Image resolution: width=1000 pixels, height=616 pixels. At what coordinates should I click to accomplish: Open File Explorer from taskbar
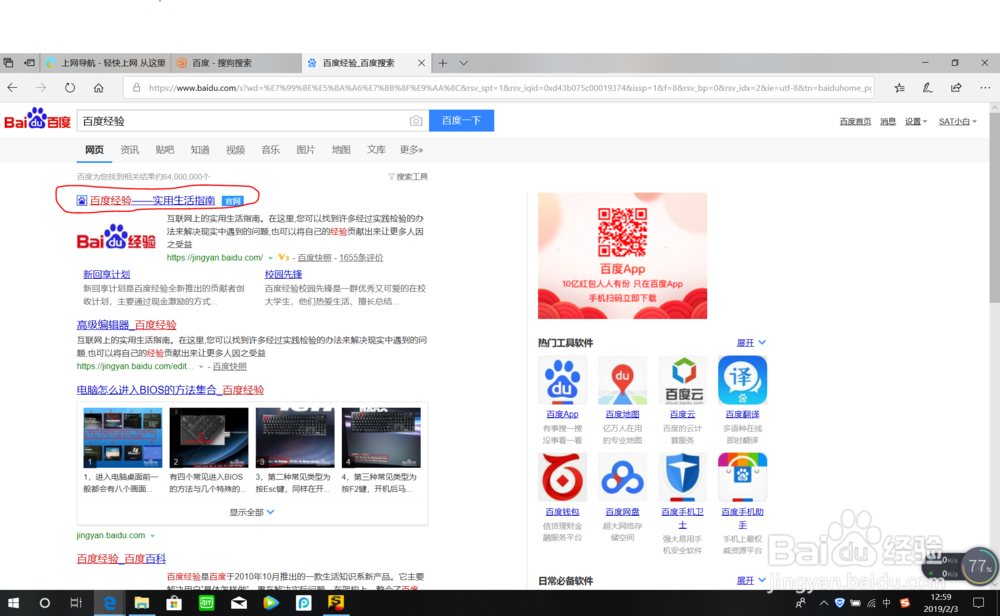coord(142,603)
